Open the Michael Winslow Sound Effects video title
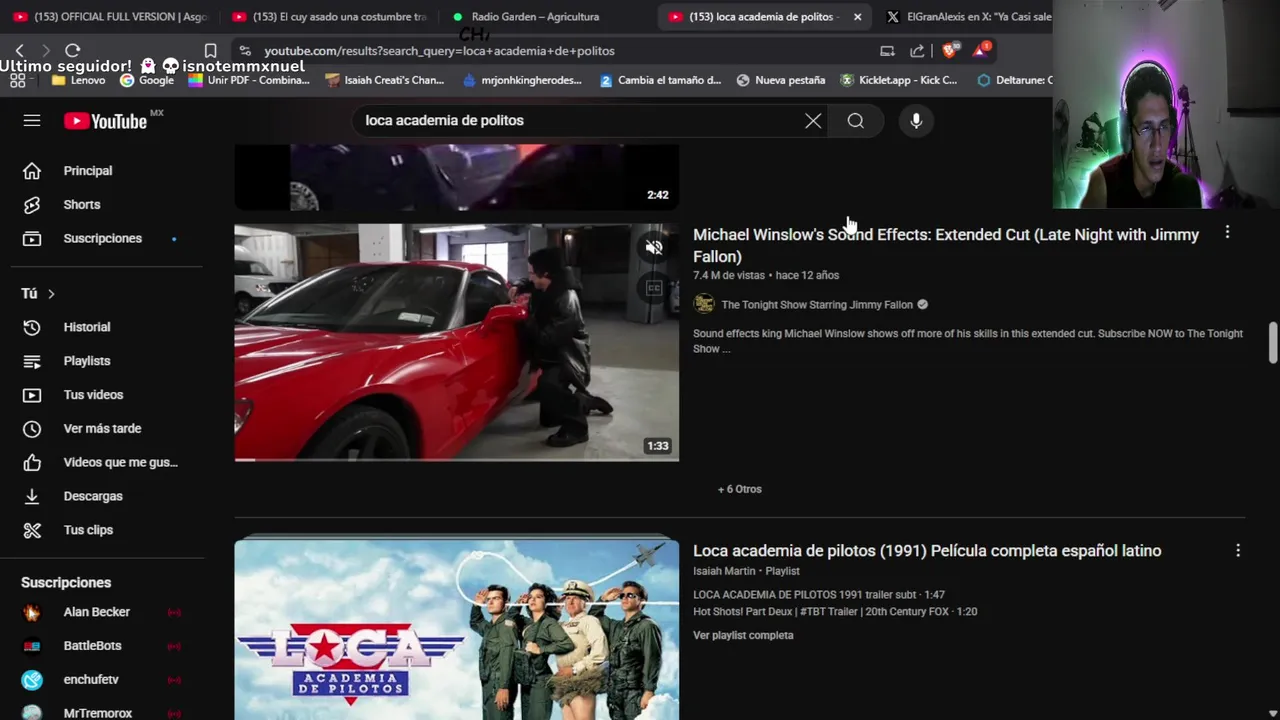This screenshot has height=720, width=1280. [946, 246]
